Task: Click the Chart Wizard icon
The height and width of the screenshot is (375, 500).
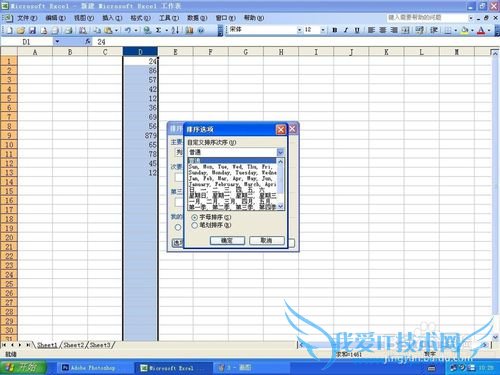Action: [189, 30]
